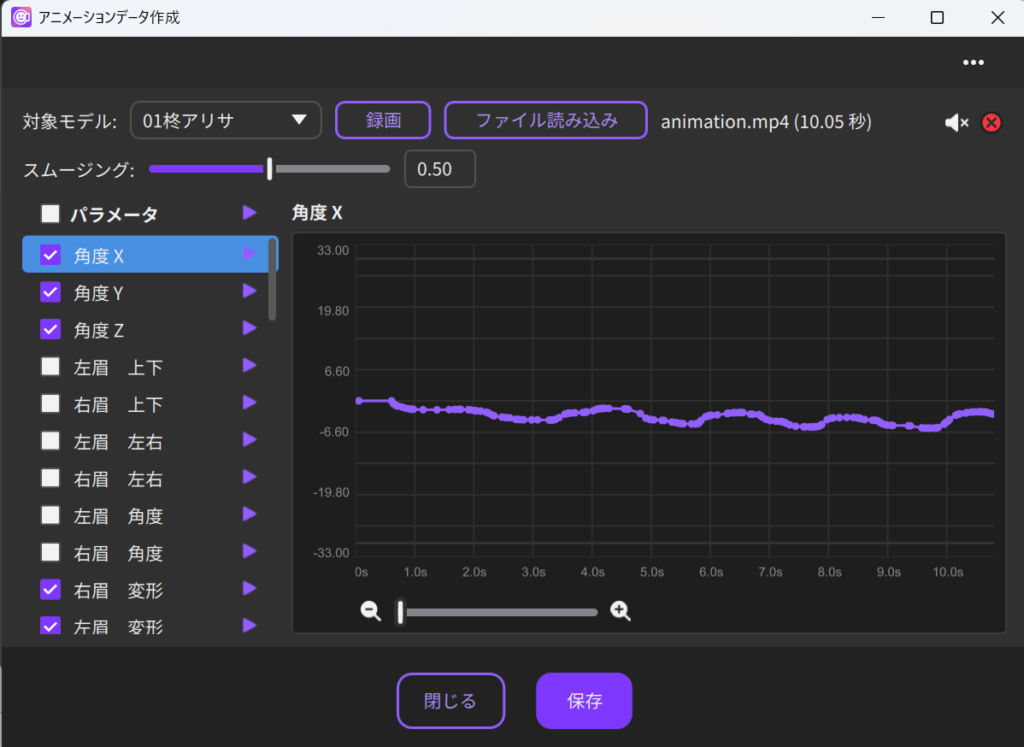1024x747 pixels.
Task: Open the three-dots more options menu
Action: (973, 62)
